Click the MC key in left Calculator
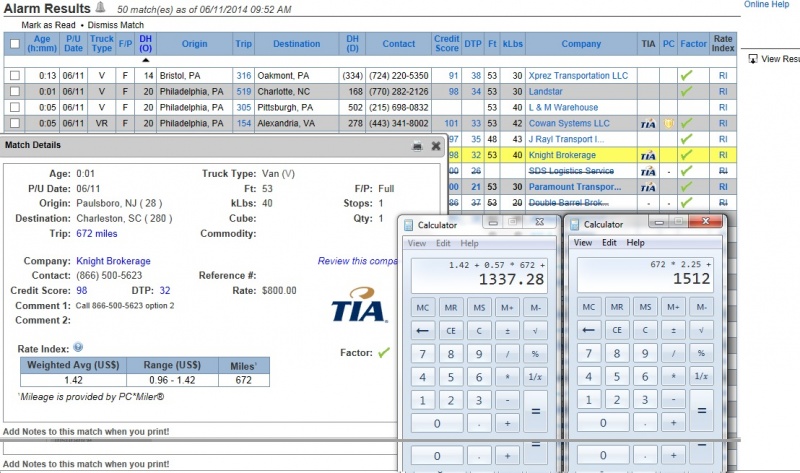The width and height of the screenshot is (800, 473). 422,308
